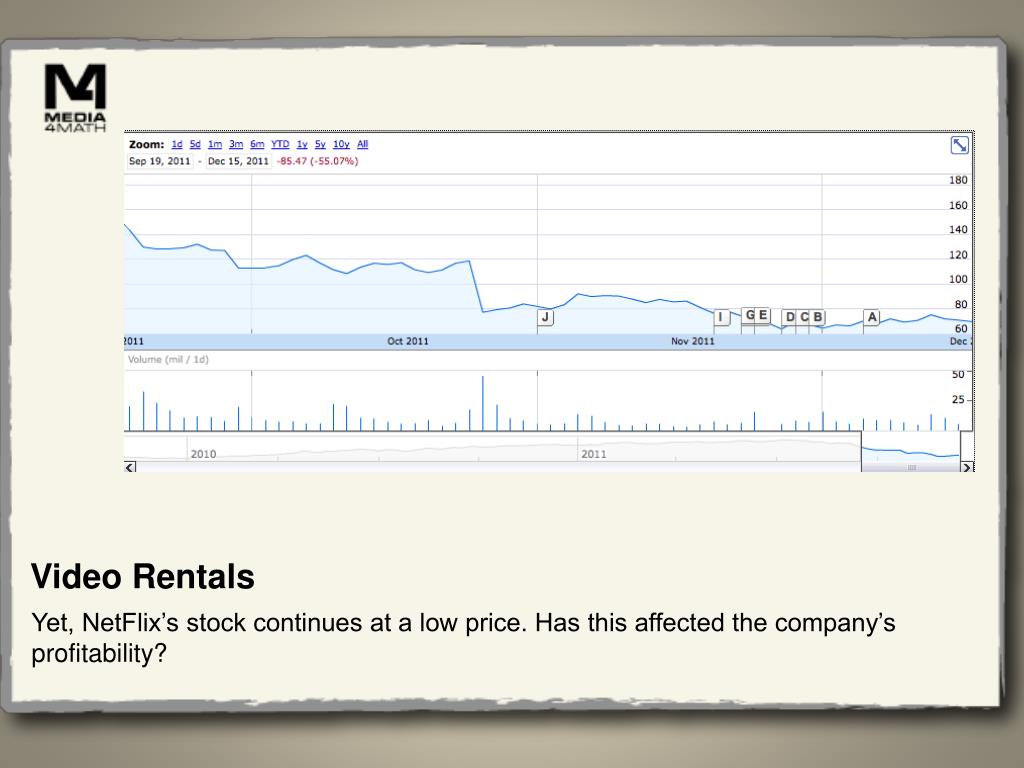
Task: Choose the 5y zoom range
Action: click(320, 144)
